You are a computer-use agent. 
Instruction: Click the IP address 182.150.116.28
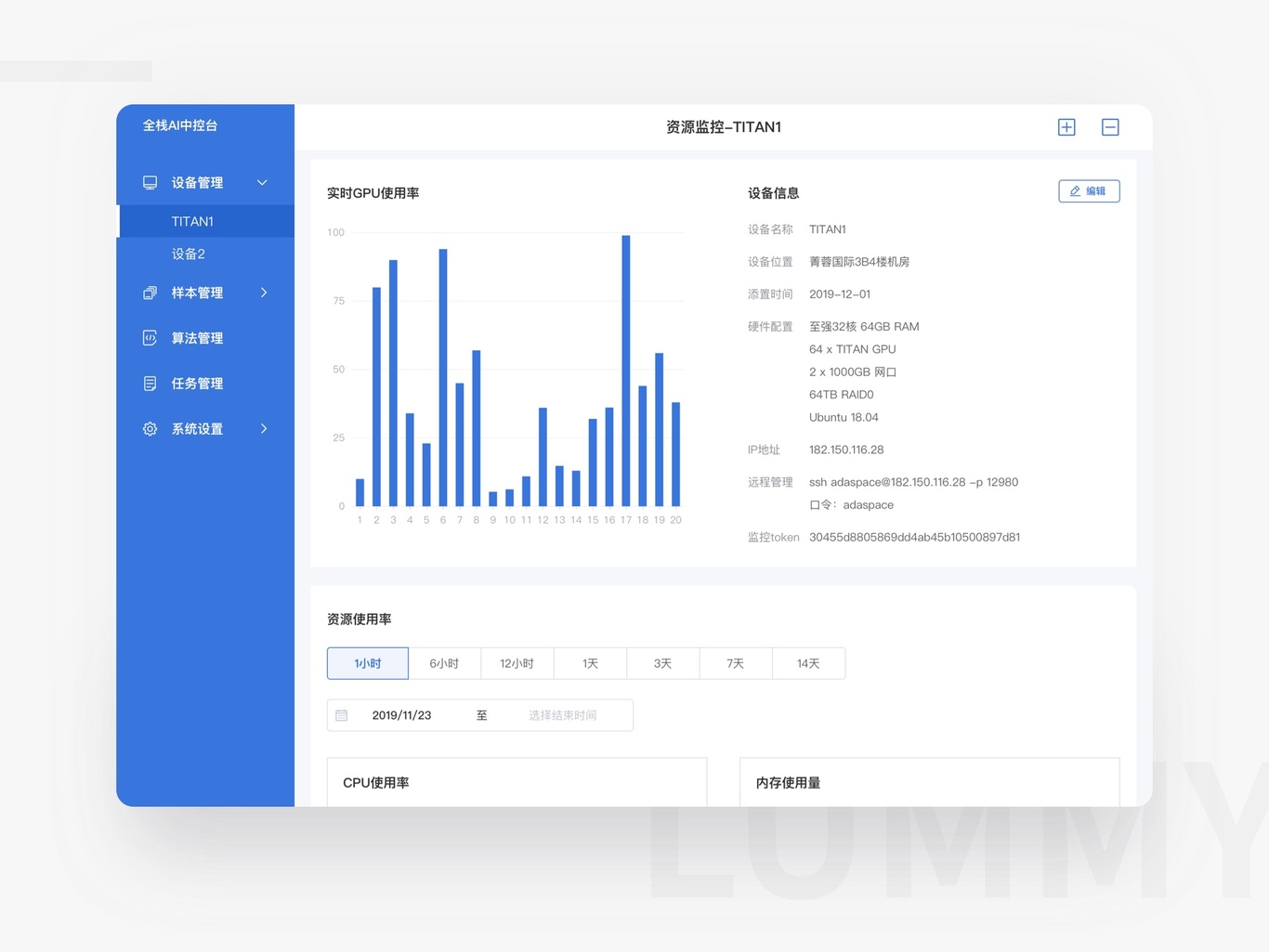846,450
